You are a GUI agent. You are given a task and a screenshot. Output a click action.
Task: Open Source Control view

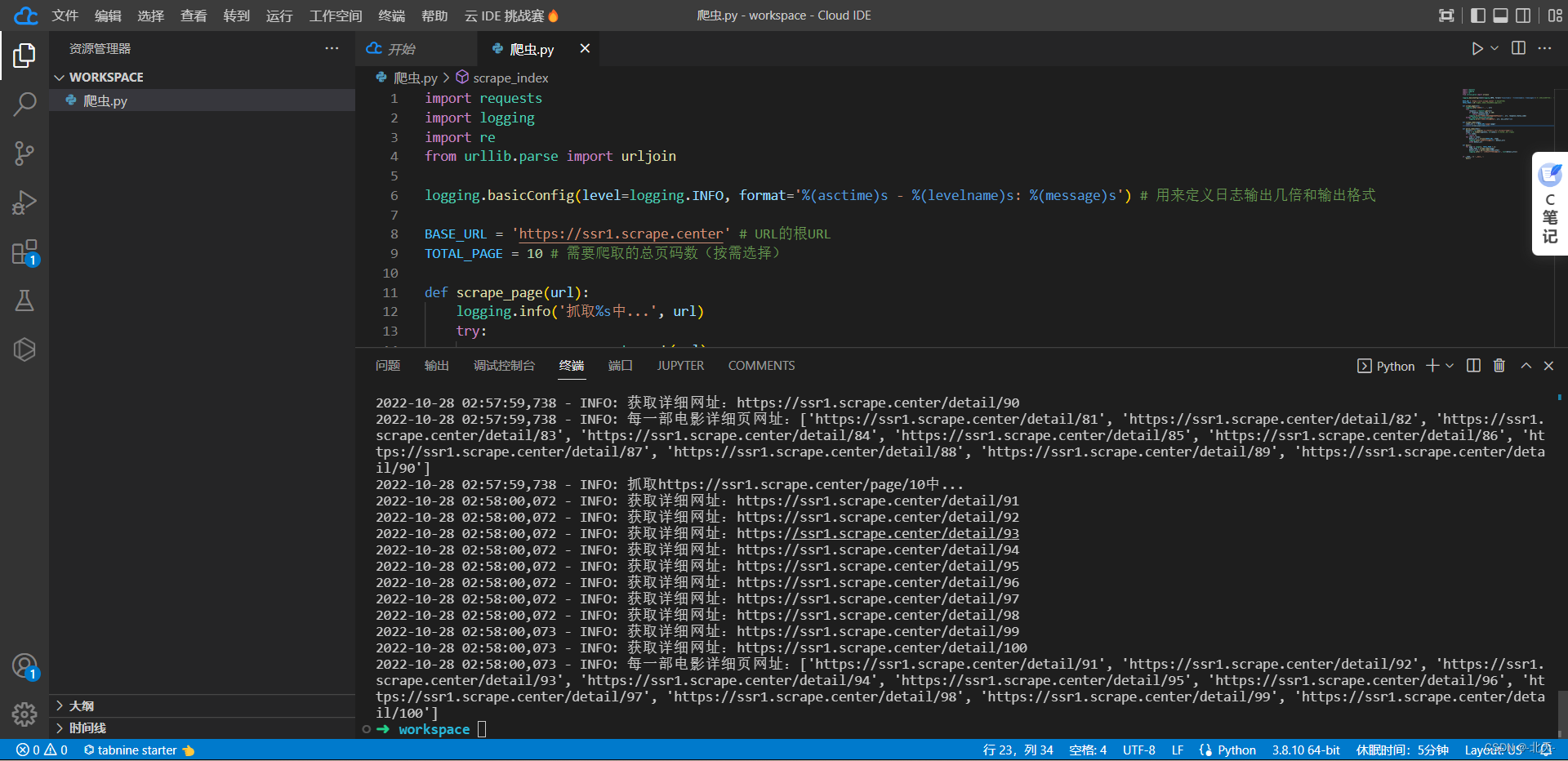coord(24,154)
